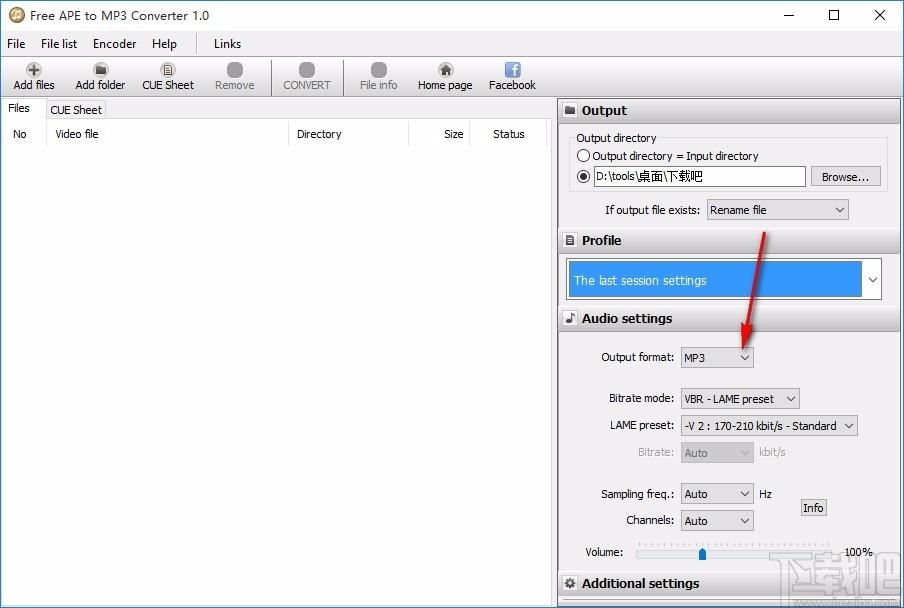The height and width of the screenshot is (608, 904).
Task: Click the Info button
Action: tap(813, 508)
